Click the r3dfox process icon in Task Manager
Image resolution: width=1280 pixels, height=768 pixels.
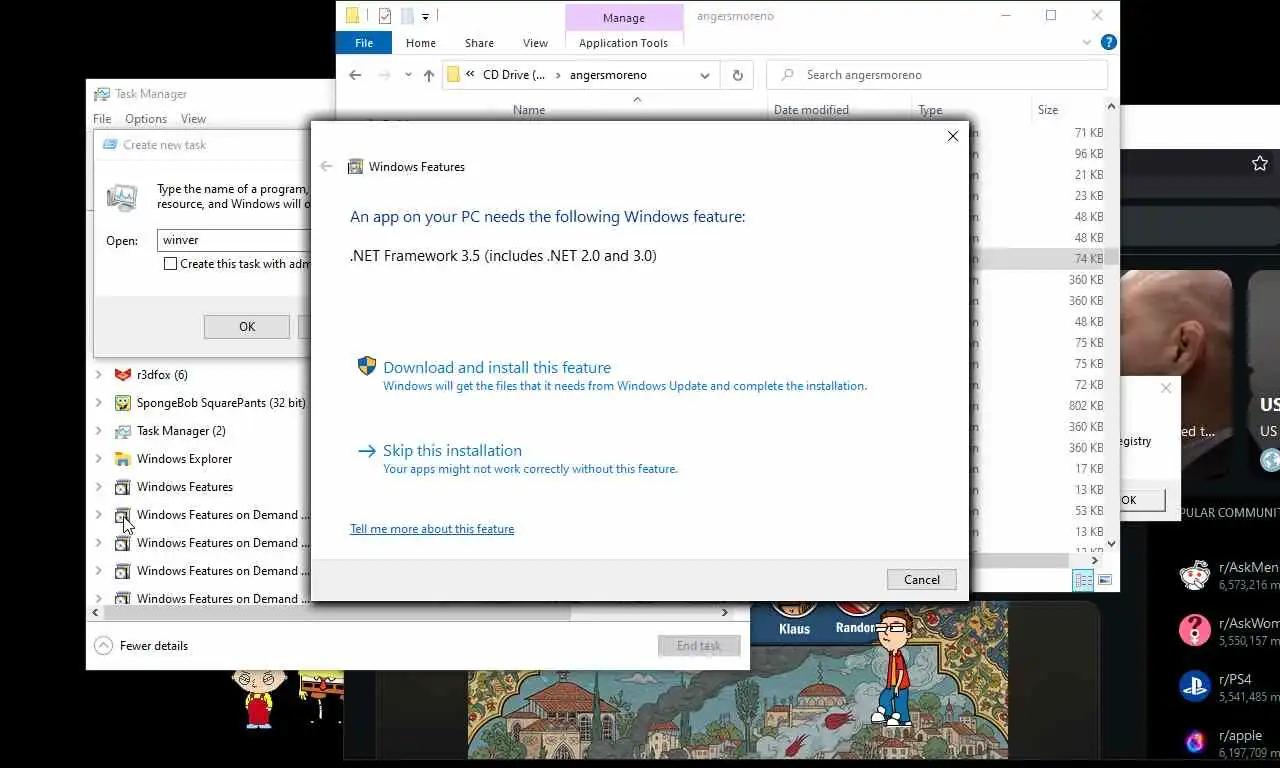pos(122,375)
